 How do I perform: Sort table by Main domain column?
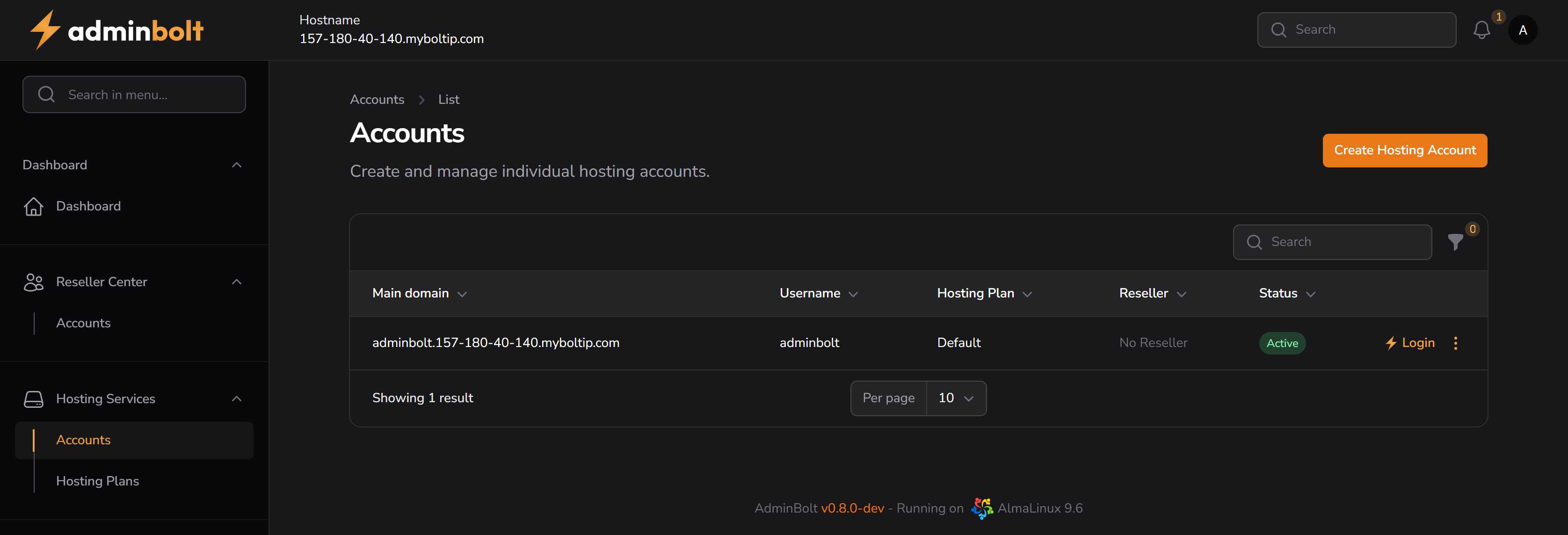click(x=420, y=293)
